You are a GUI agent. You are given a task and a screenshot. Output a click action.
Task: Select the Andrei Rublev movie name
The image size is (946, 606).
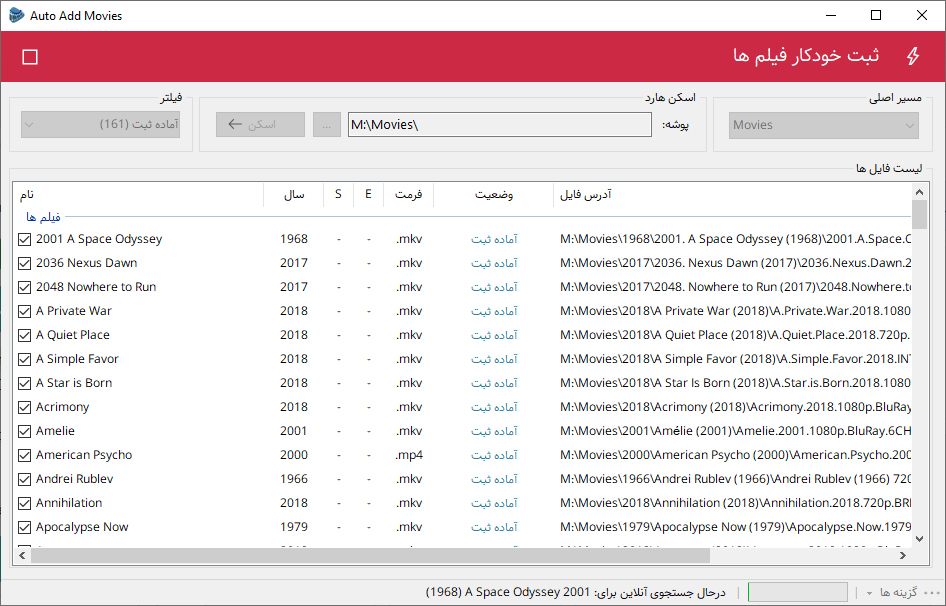(74, 479)
